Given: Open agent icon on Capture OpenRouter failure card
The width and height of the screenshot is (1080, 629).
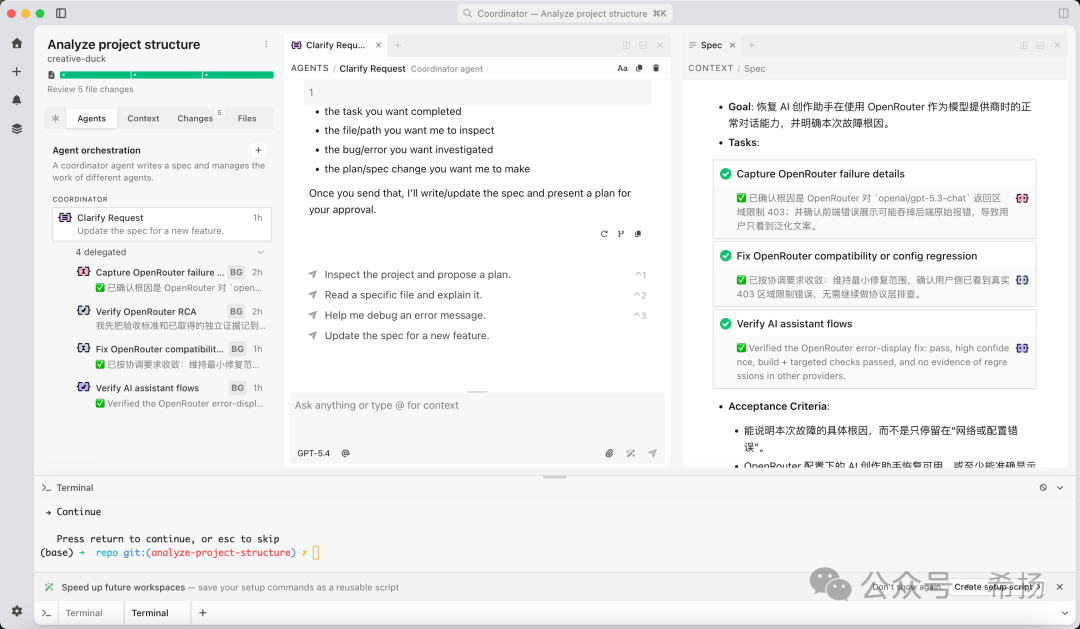Looking at the screenshot, I should tap(1022, 198).
